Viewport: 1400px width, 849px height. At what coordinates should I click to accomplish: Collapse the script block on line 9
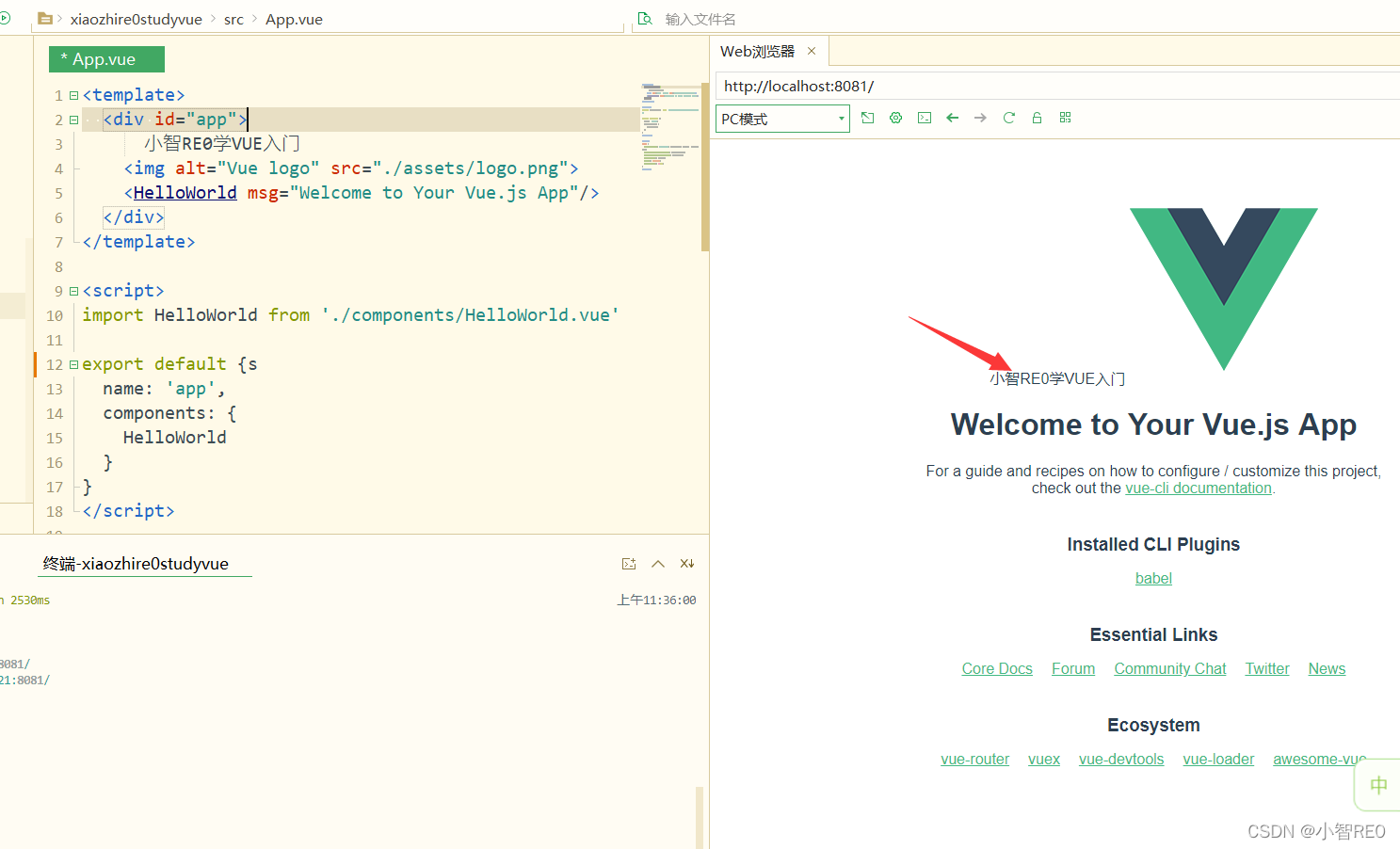tap(73, 291)
